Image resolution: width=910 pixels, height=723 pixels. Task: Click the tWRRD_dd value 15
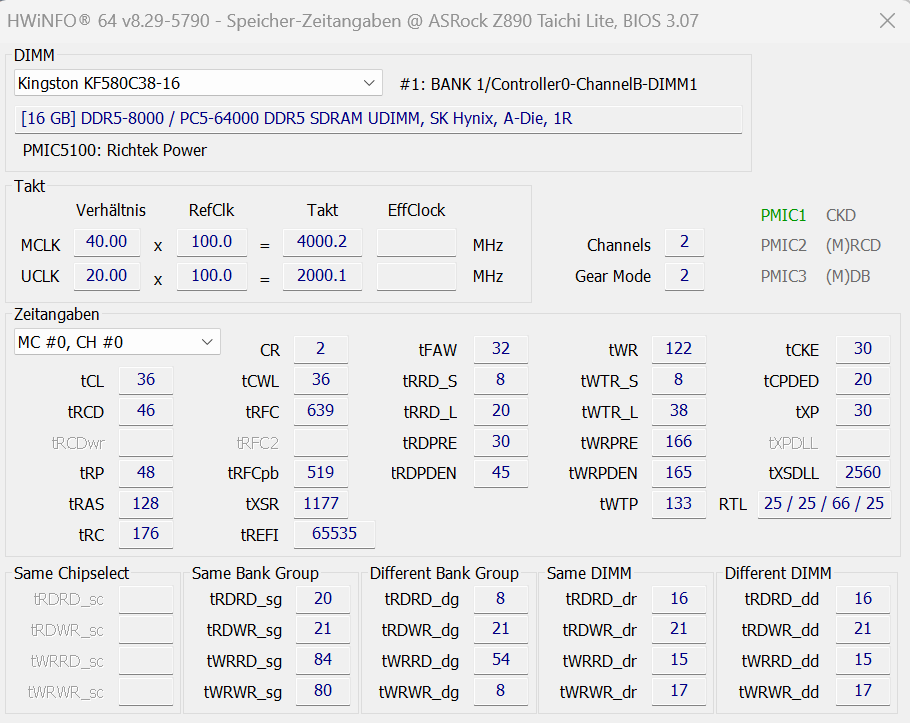(x=863, y=660)
